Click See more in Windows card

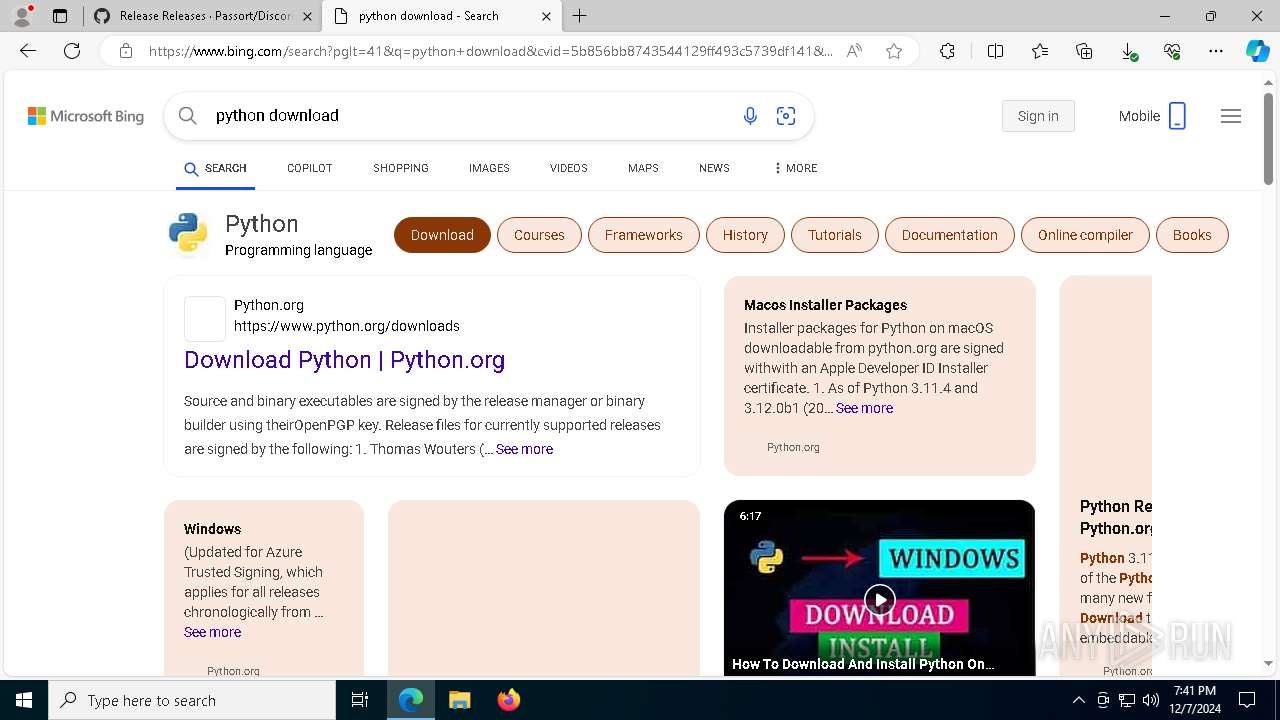tap(212, 632)
